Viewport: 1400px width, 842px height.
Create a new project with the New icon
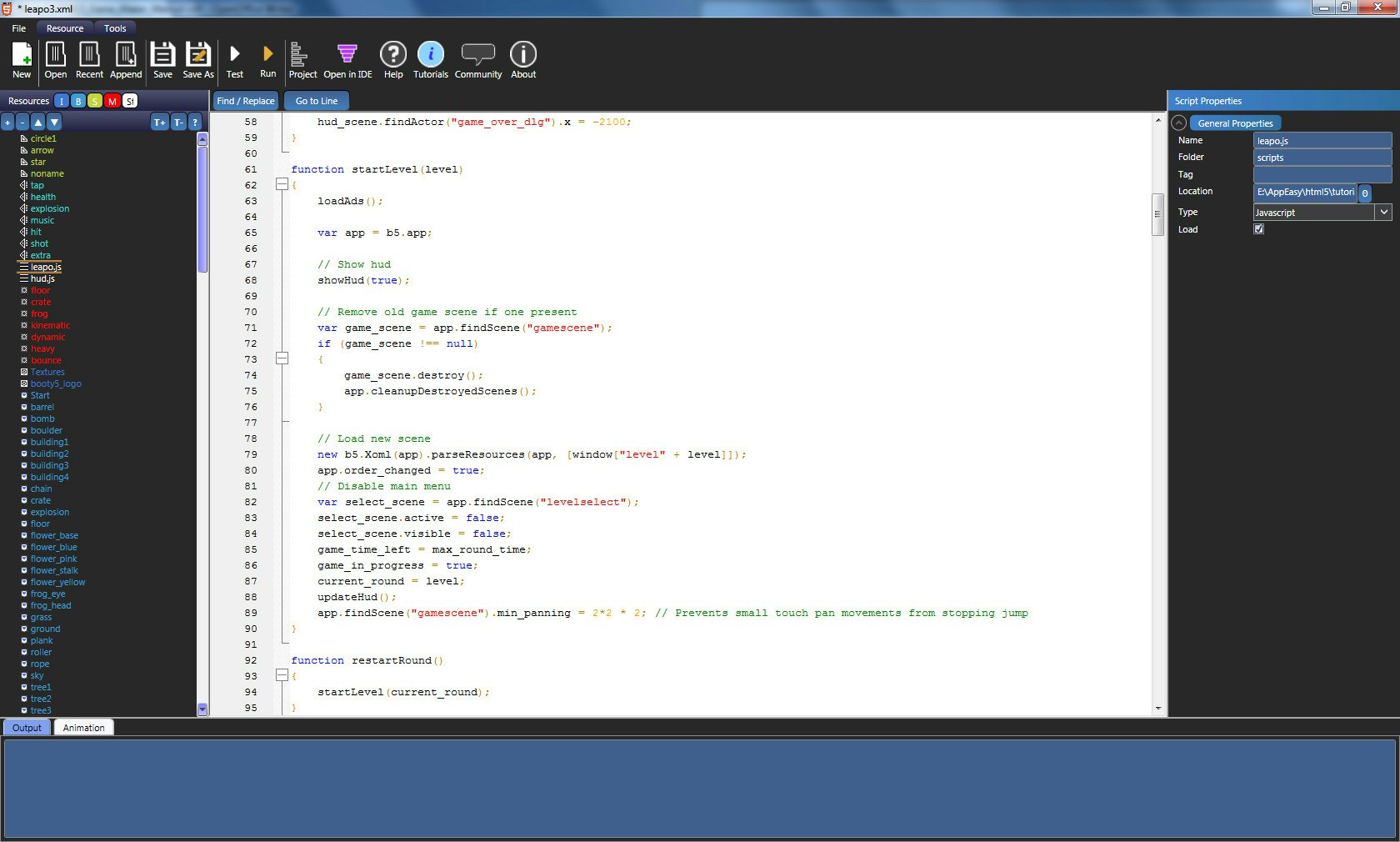[x=21, y=58]
